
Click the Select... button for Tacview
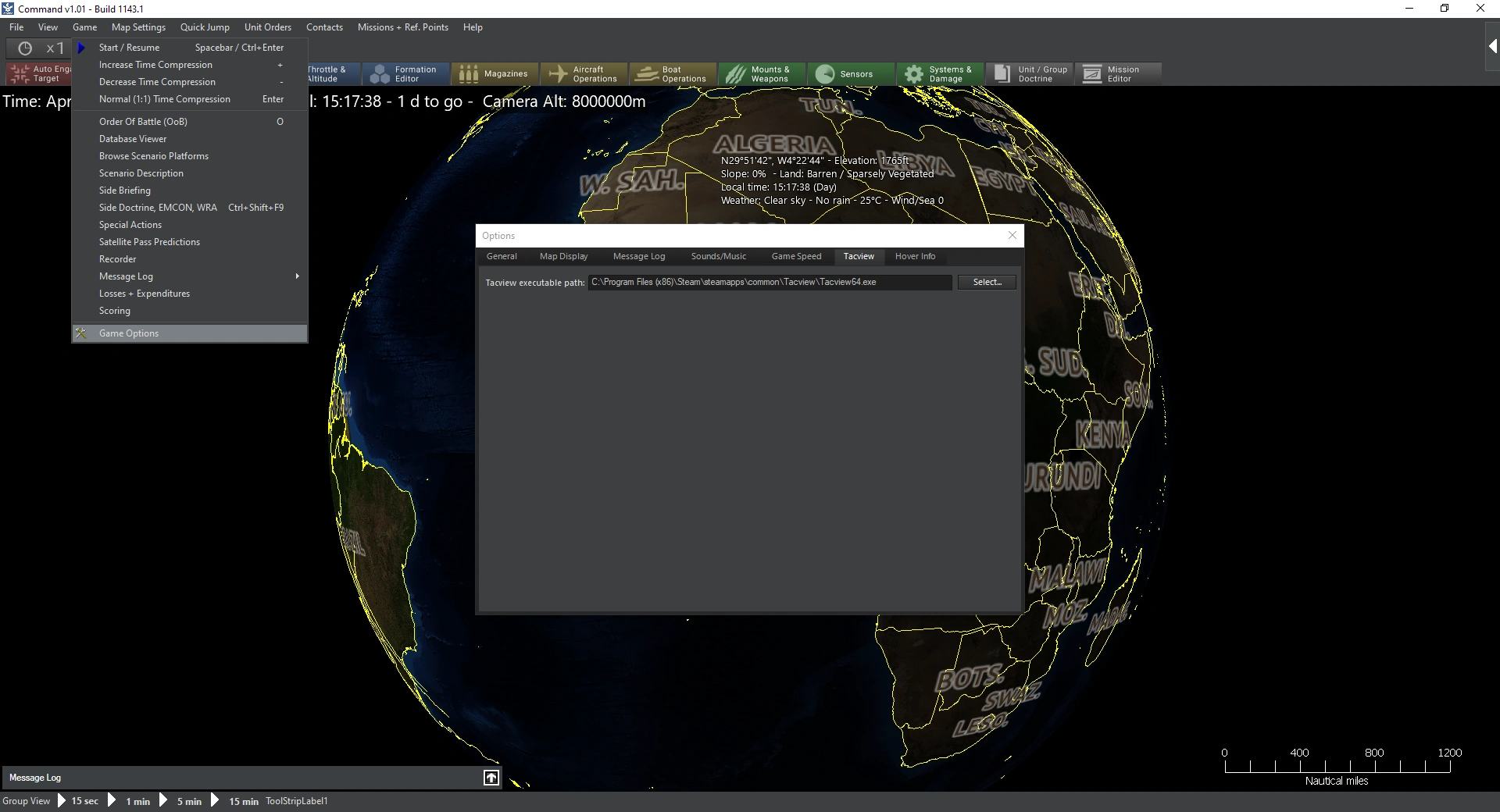pos(987,282)
